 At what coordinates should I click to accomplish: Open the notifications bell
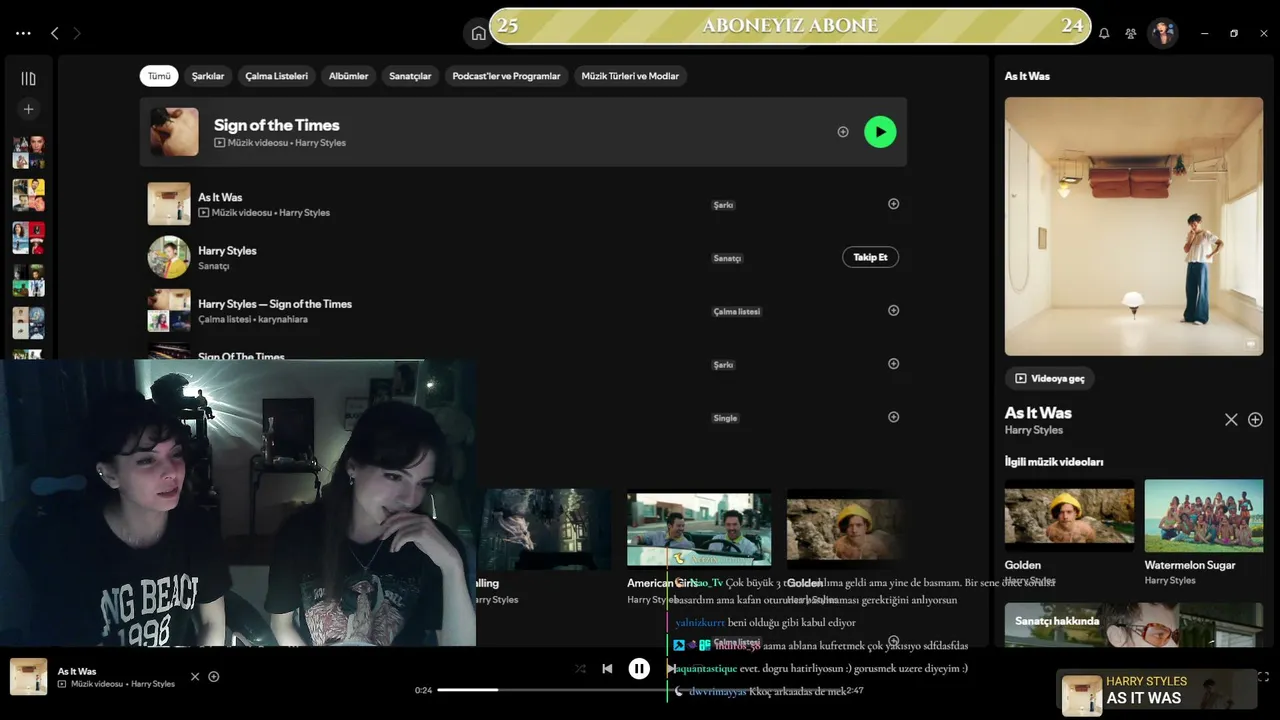point(1104,33)
